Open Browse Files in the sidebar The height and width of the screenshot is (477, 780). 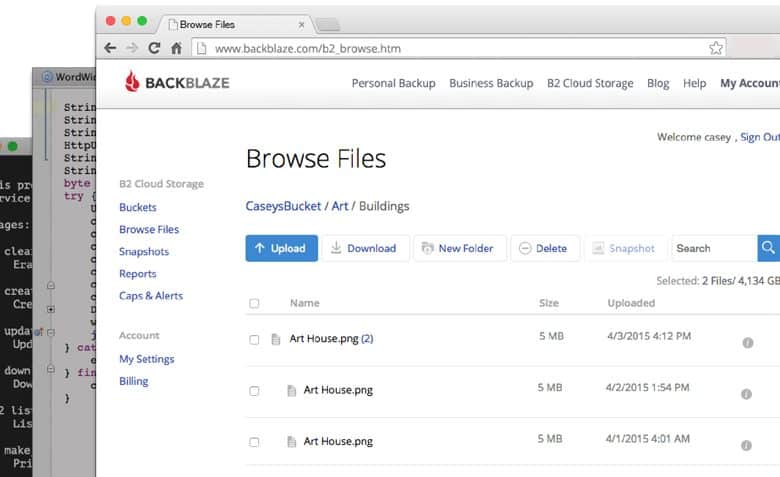149,229
